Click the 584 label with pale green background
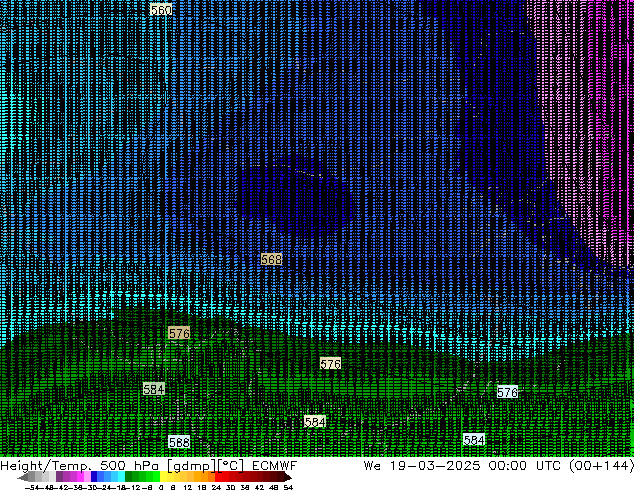 [154, 389]
